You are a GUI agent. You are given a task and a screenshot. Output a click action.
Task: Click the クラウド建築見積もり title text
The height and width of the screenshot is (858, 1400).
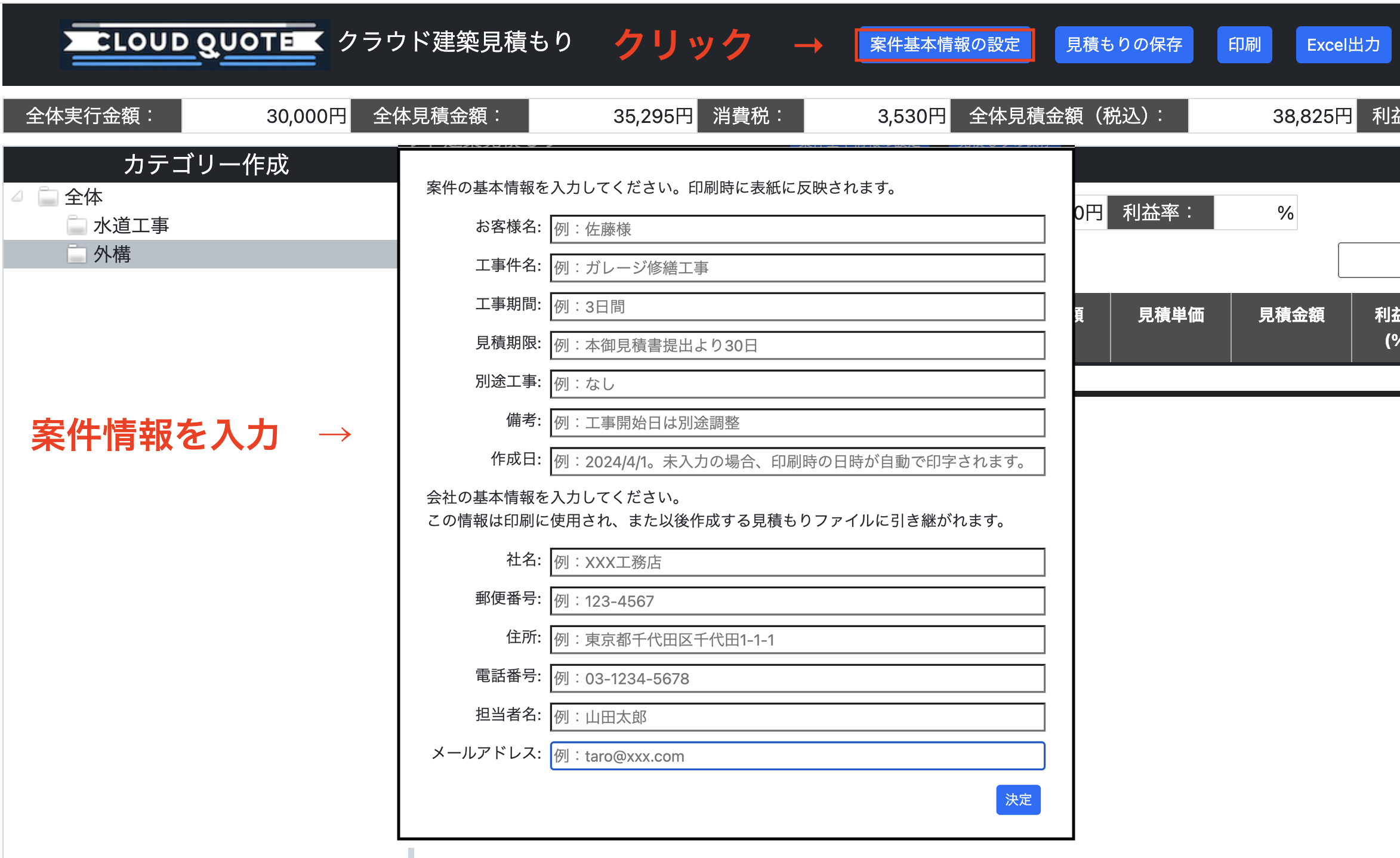[x=455, y=41]
